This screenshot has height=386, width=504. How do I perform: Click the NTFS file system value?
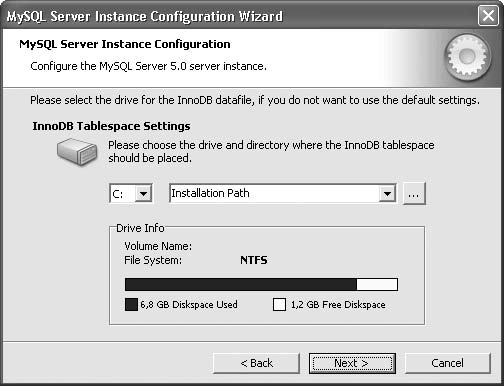click(x=254, y=260)
